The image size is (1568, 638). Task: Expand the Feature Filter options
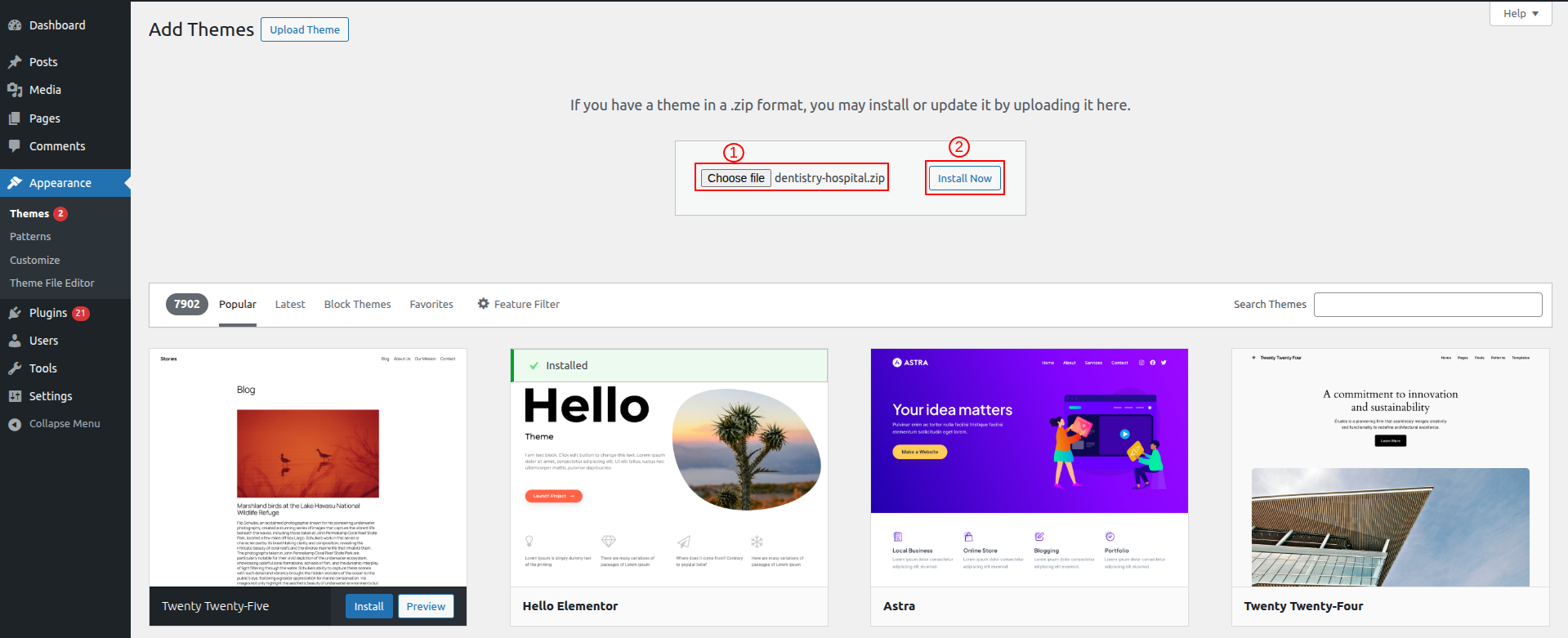coord(519,304)
